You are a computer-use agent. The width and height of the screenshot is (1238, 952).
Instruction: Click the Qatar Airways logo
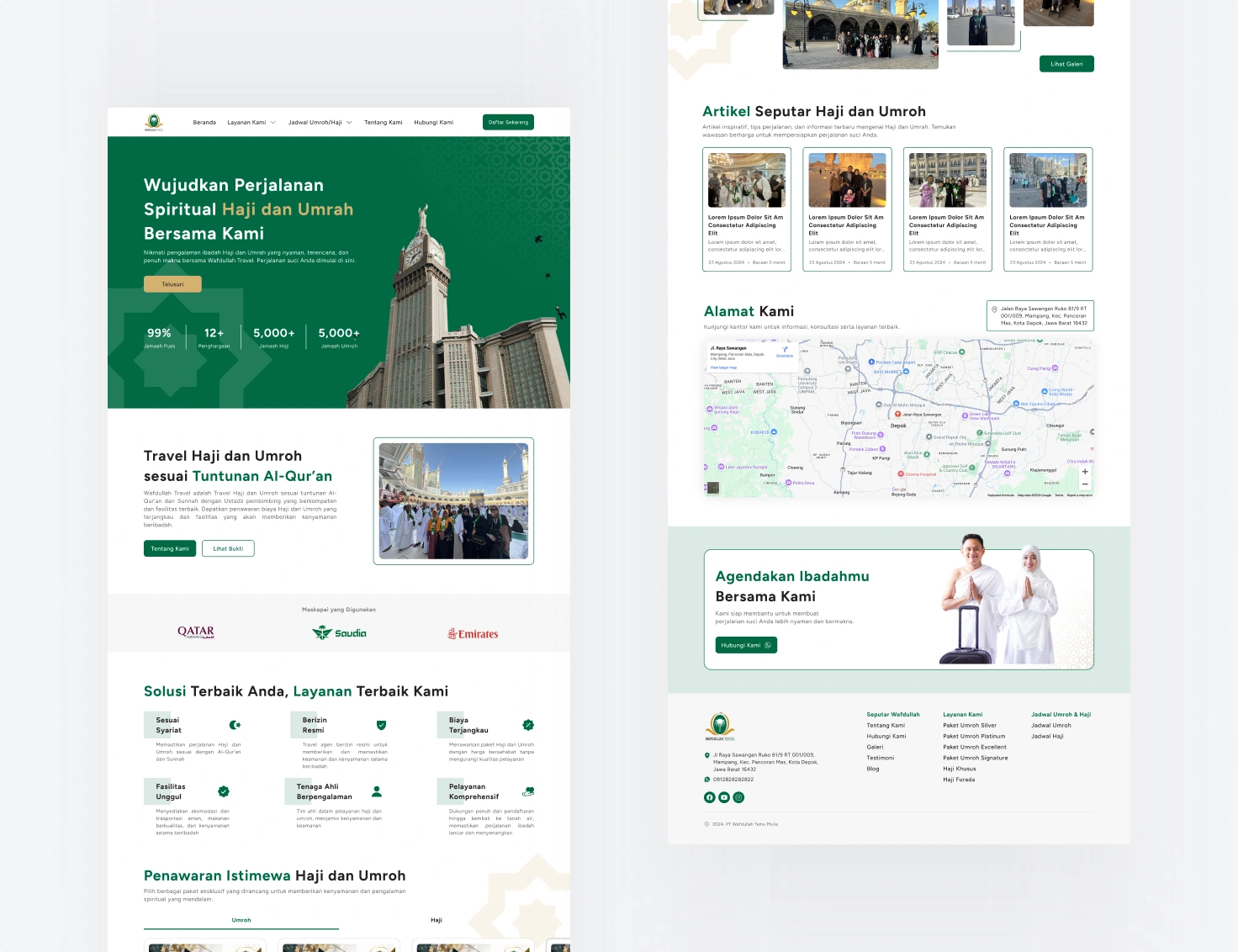(196, 632)
